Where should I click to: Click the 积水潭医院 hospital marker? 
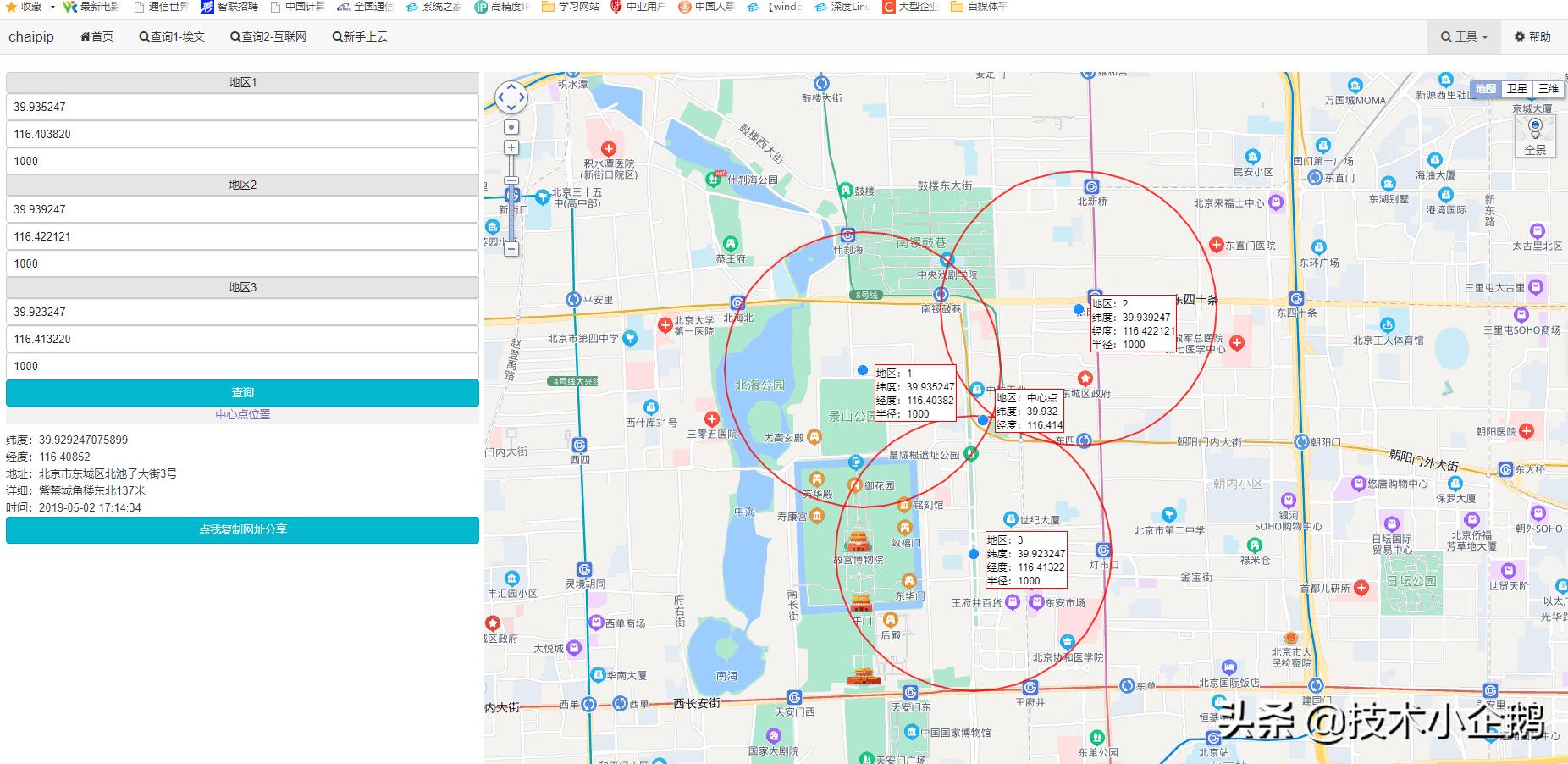(608, 149)
